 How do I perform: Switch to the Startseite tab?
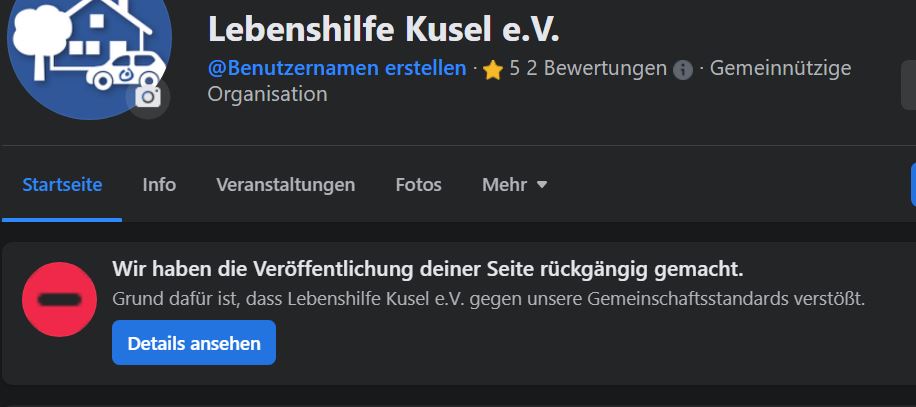coord(62,185)
